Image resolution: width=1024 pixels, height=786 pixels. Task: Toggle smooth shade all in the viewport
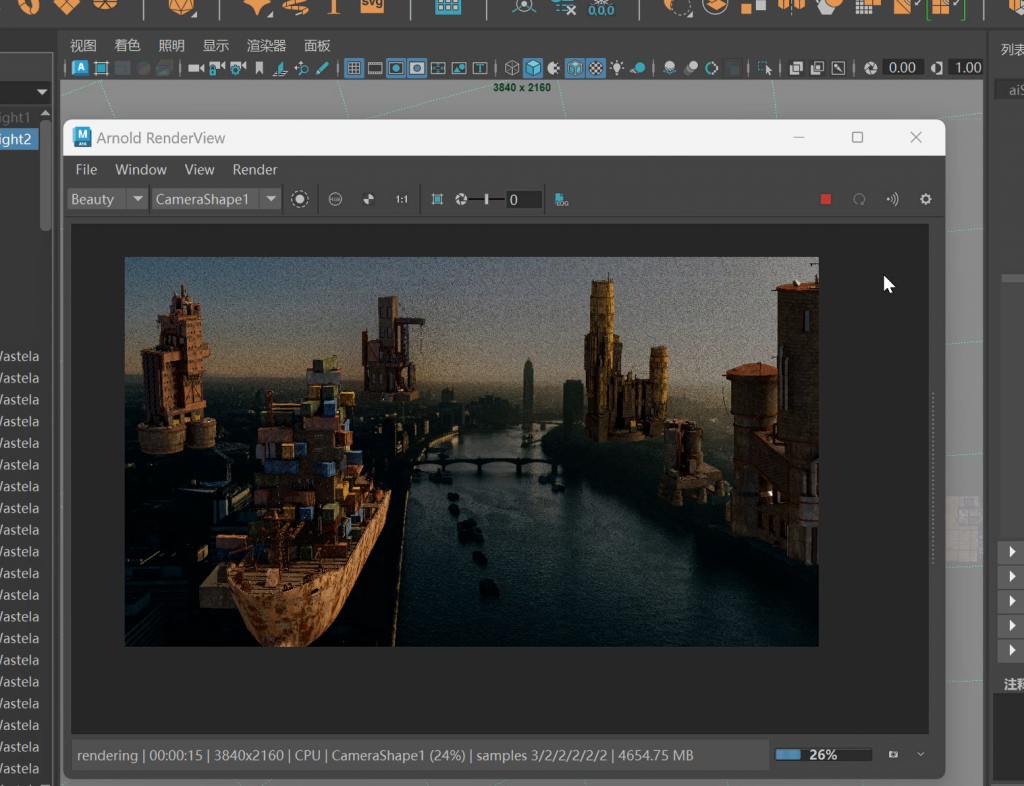(x=533, y=68)
